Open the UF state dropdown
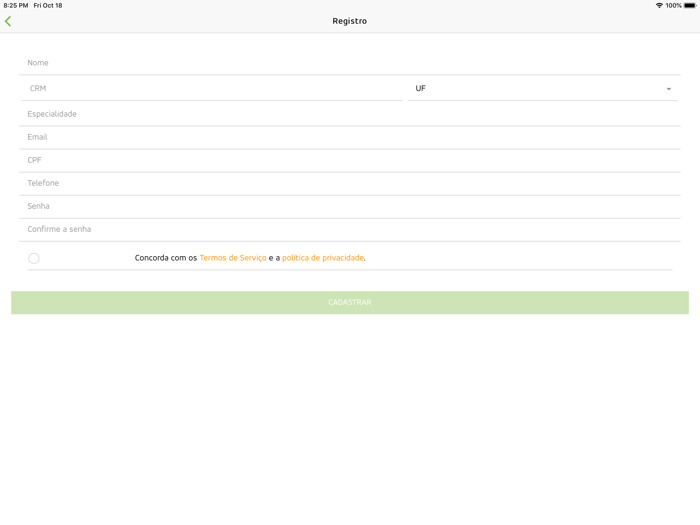 click(542, 88)
